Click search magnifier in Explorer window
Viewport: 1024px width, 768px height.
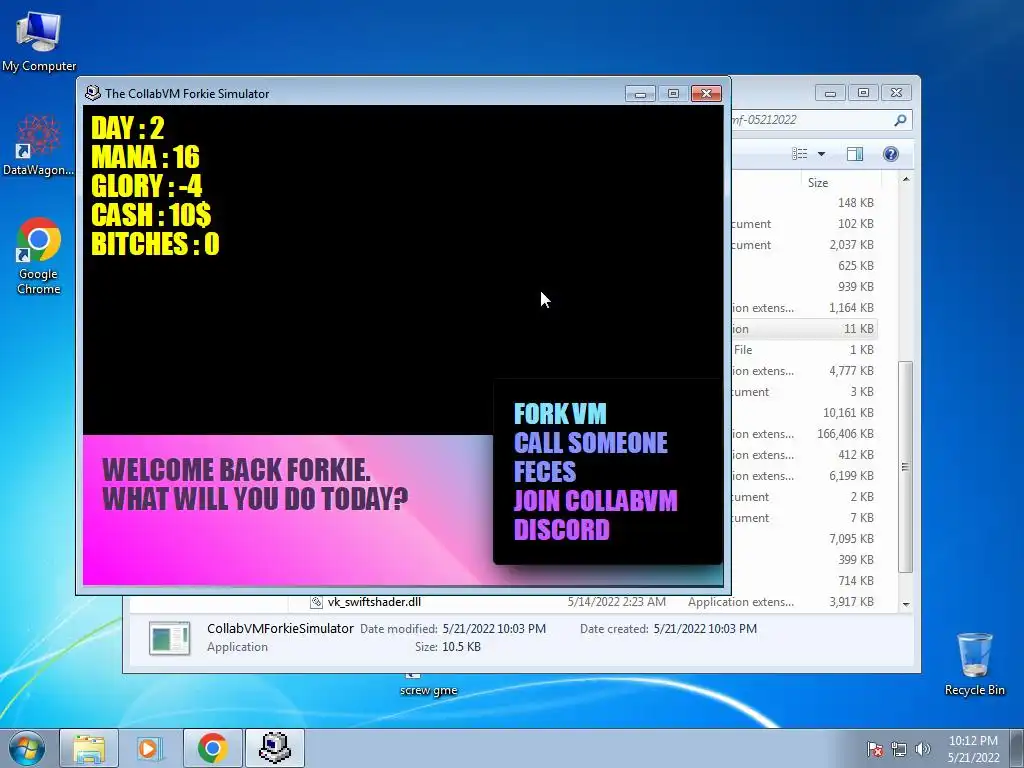coord(900,120)
